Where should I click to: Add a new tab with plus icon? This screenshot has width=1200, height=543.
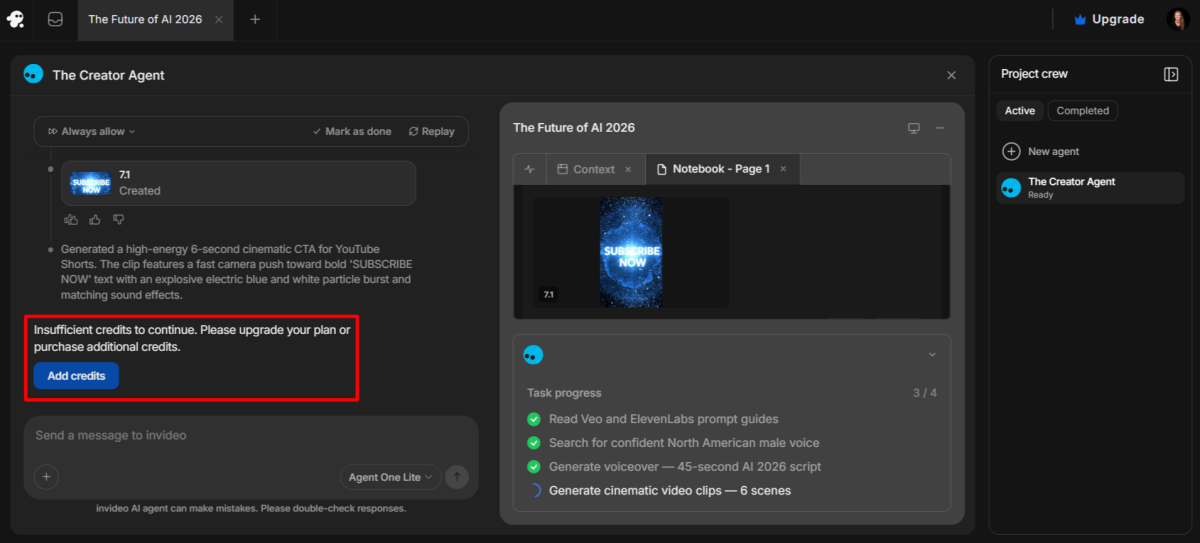(x=255, y=19)
